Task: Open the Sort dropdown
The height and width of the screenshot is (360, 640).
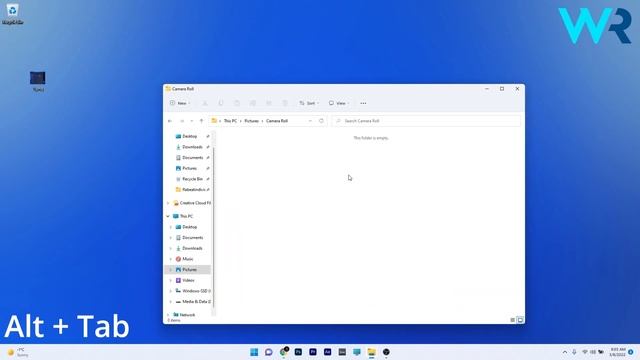Action: 309,103
